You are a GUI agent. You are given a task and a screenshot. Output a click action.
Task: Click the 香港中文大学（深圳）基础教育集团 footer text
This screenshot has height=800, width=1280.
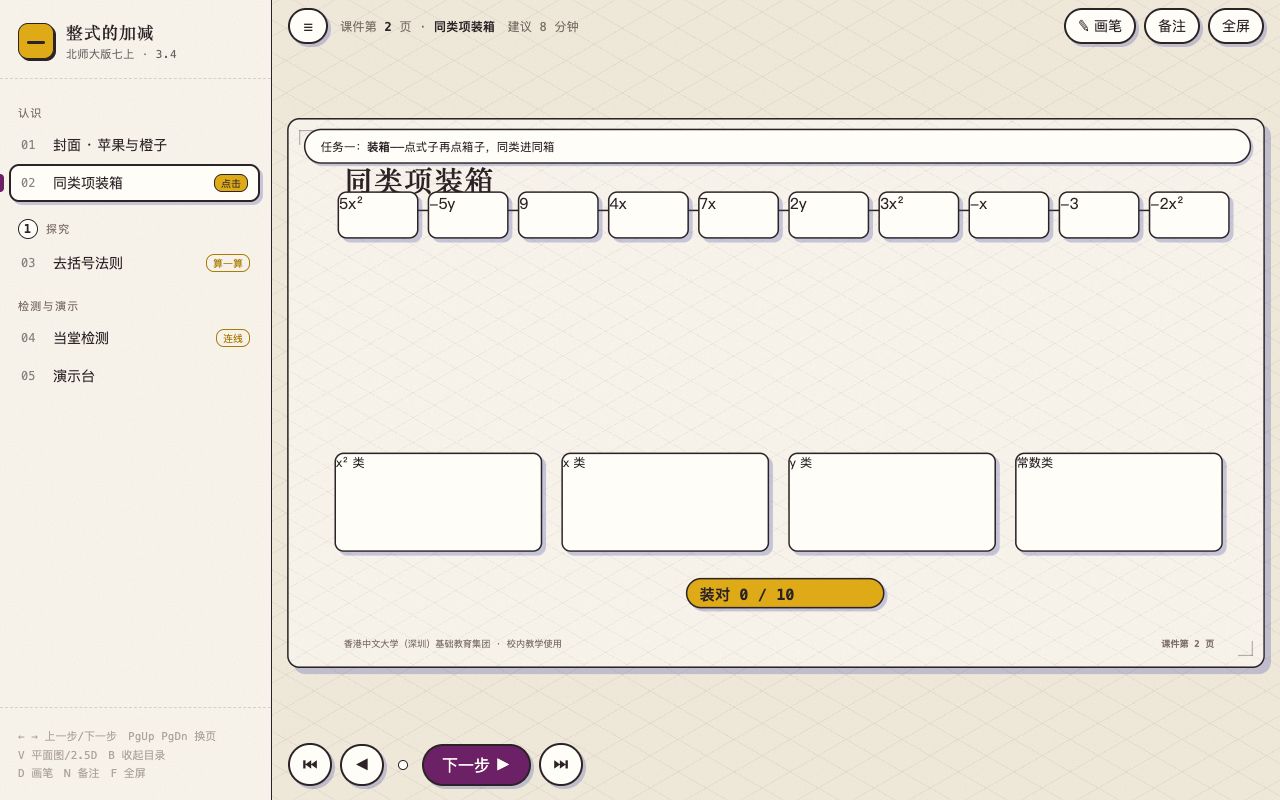click(453, 644)
